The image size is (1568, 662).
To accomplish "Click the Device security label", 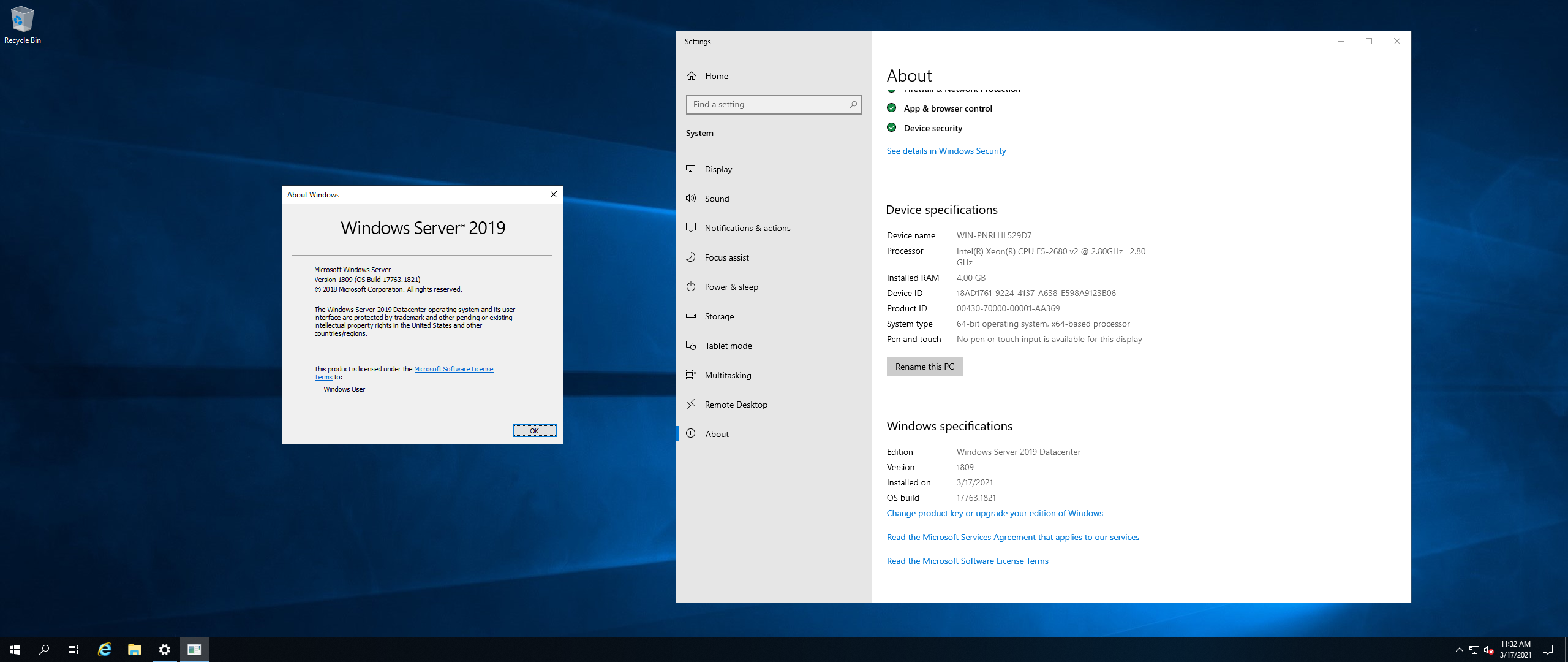I will pos(933,128).
